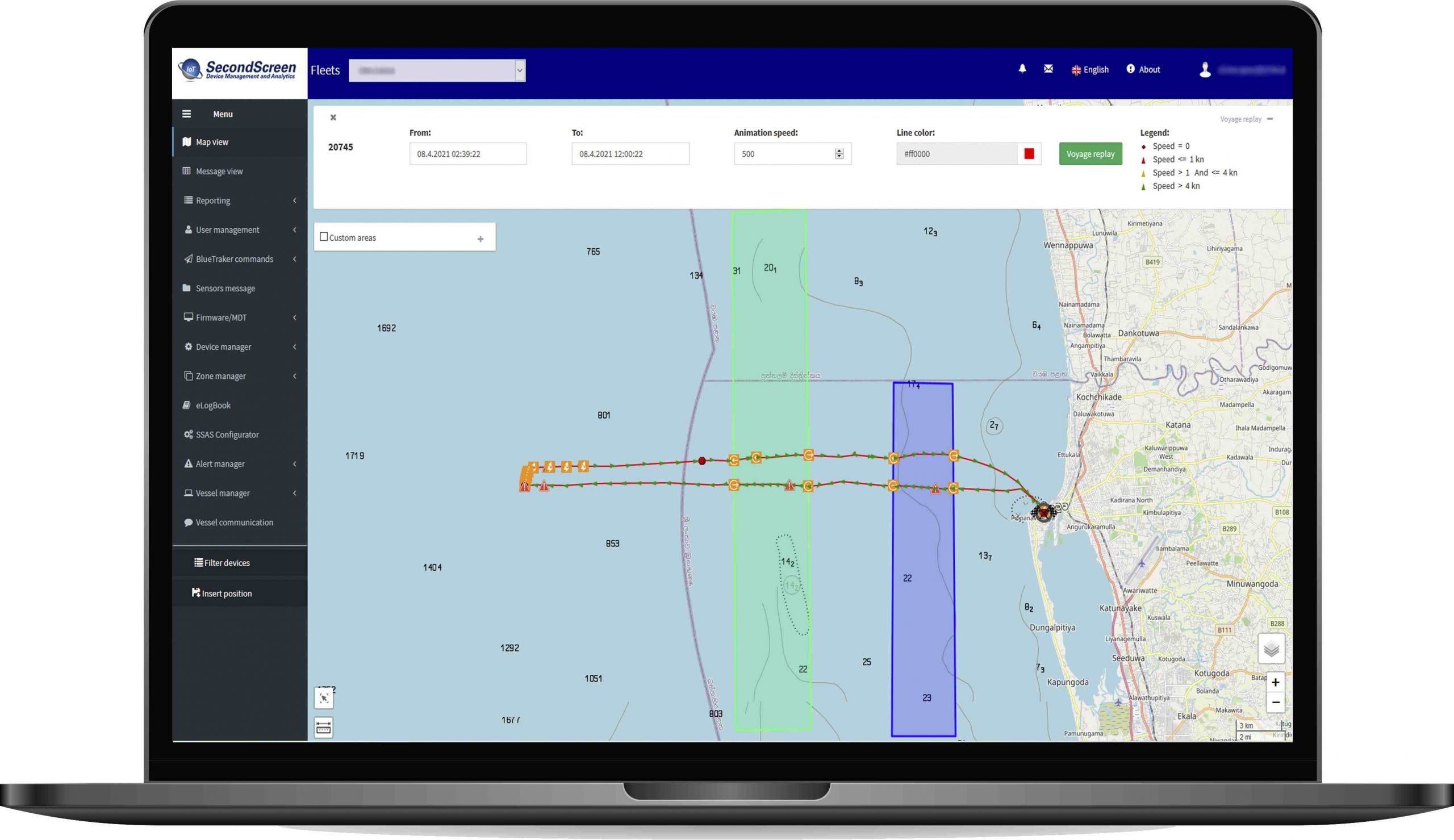This screenshot has height=840, width=1454.
Task: Click the Alert manager warning icon
Action: [x=188, y=463]
